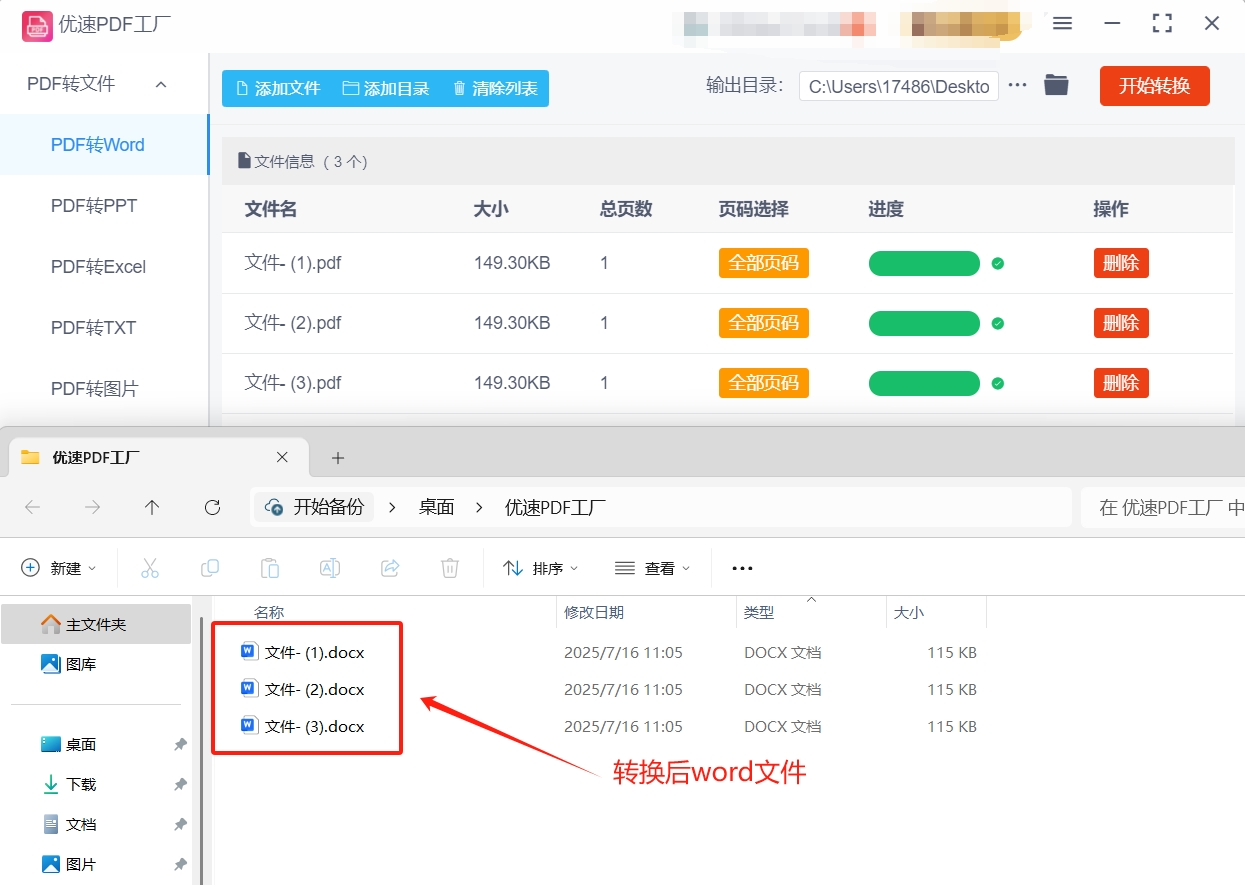Open the 排序 (Sort) dropdown
This screenshot has height=885, width=1245.
[x=540, y=567]
